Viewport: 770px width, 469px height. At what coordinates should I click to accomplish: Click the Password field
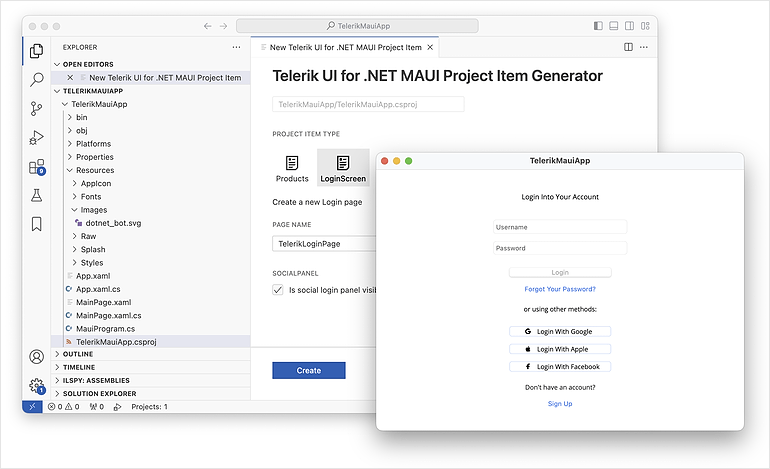point(560,248)
